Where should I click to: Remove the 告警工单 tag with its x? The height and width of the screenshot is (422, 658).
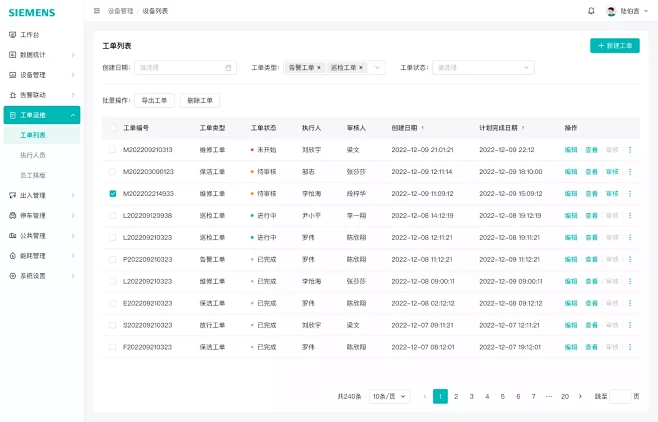click(319, 68)
